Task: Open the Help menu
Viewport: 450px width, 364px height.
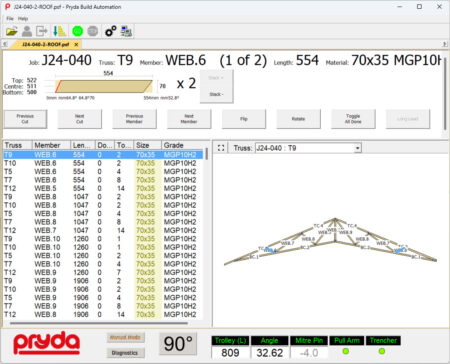Action: pyautogui.click(x=23, y=19)
